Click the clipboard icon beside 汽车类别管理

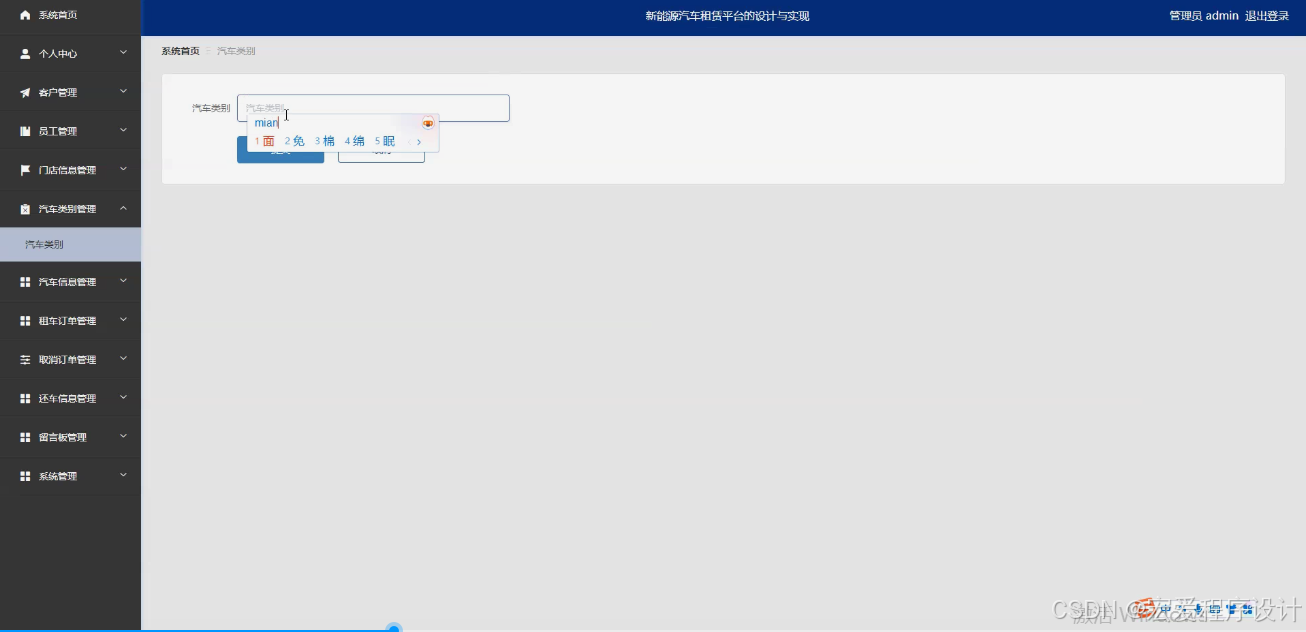pos(25,209)
